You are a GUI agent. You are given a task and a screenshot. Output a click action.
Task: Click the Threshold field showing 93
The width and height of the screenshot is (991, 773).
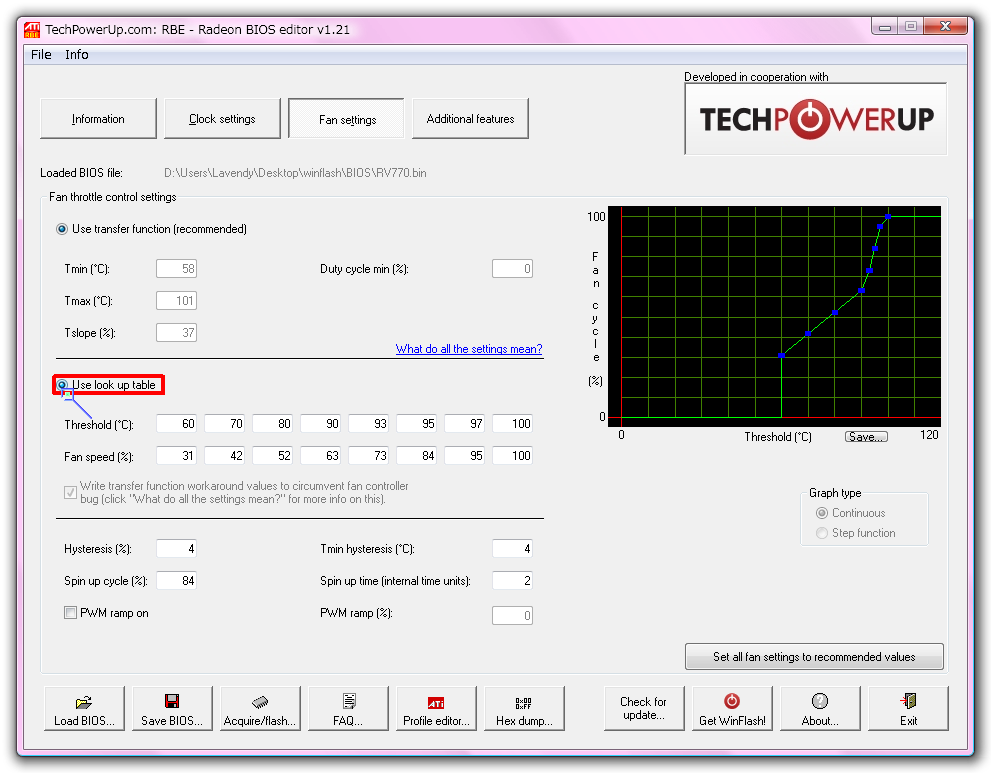click(x=368, y=423)
